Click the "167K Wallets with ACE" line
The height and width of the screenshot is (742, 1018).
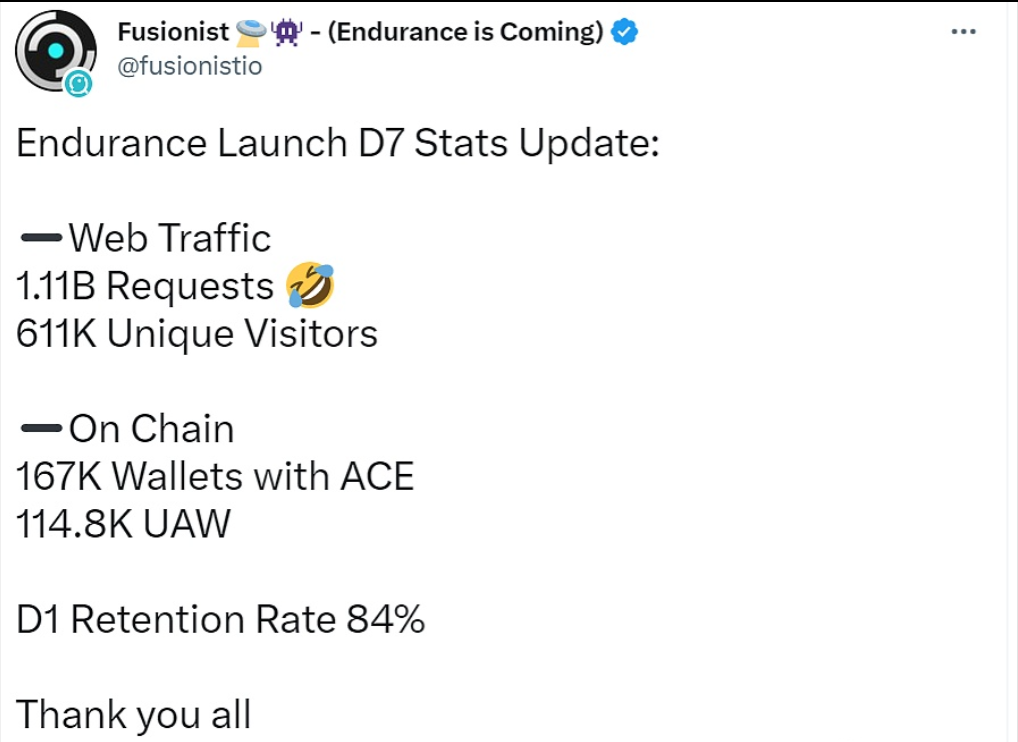coord(215,477)
